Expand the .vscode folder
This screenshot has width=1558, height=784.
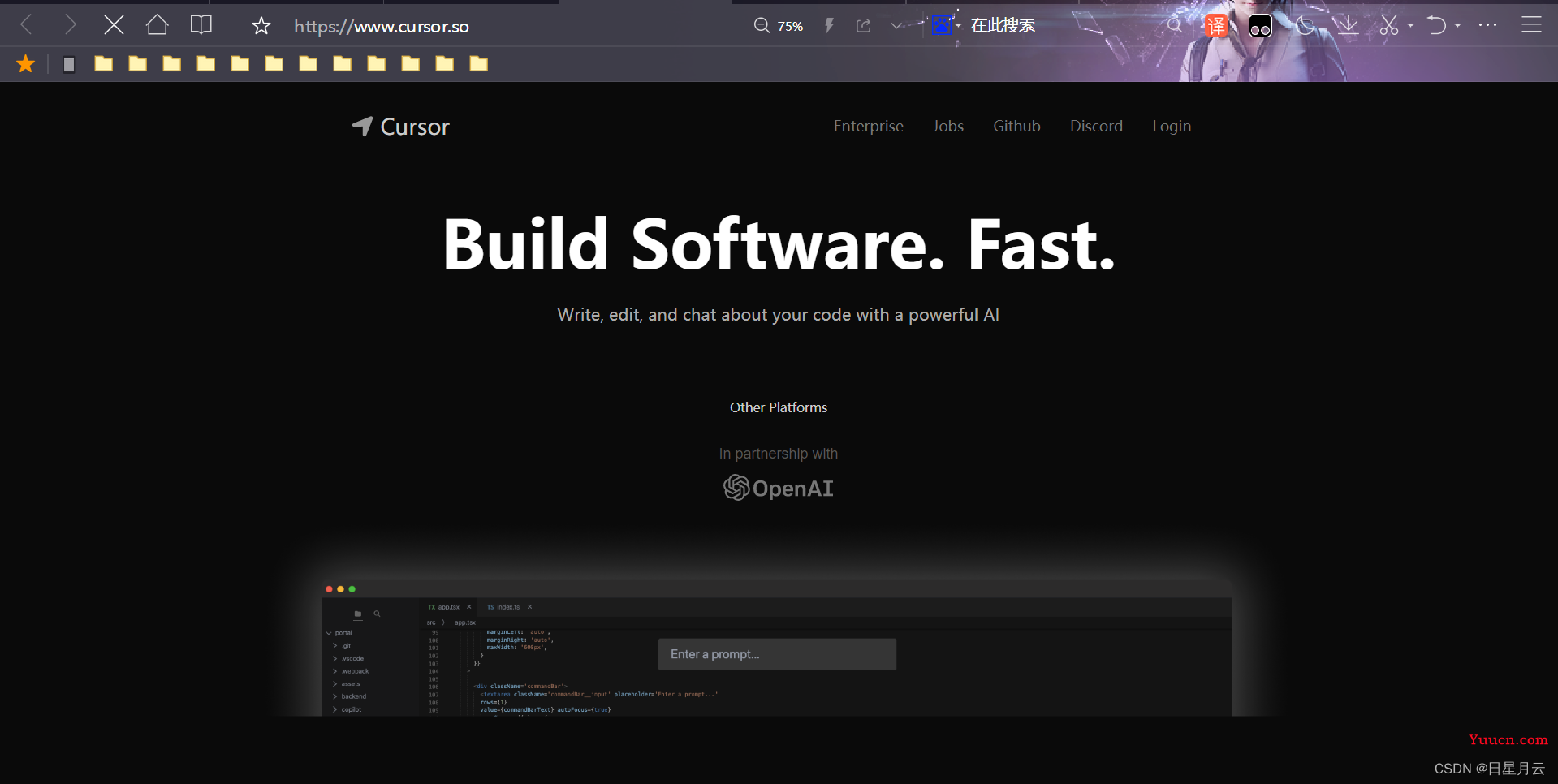pos(348,659)
